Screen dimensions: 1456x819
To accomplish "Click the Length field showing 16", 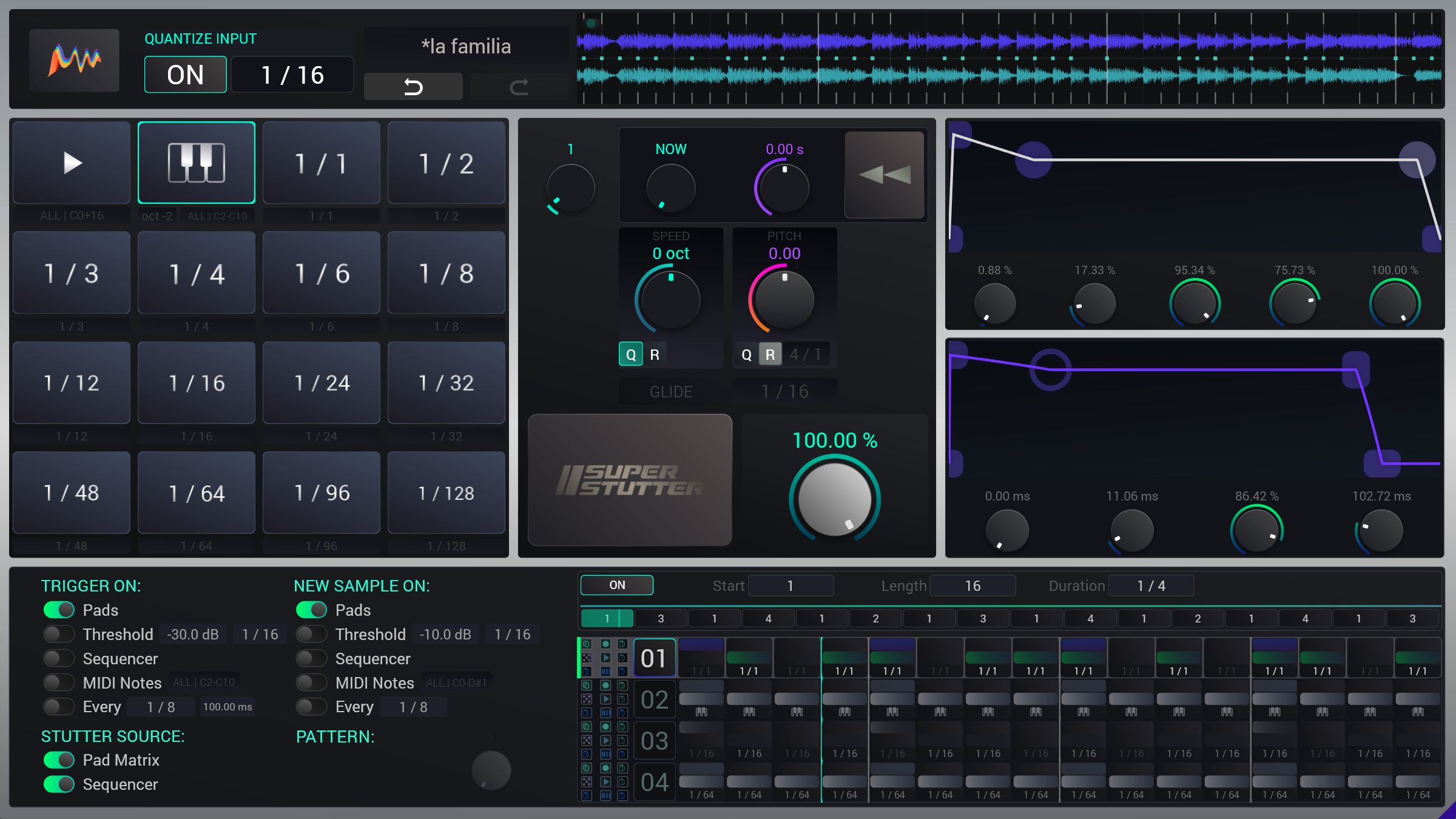I will (x=972, y=585).
